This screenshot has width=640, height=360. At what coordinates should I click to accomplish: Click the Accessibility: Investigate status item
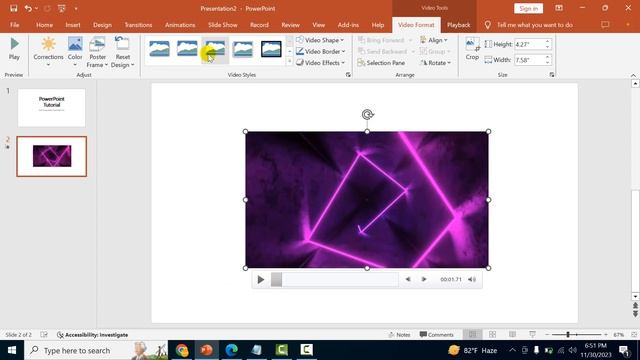[x=92, y=335]
